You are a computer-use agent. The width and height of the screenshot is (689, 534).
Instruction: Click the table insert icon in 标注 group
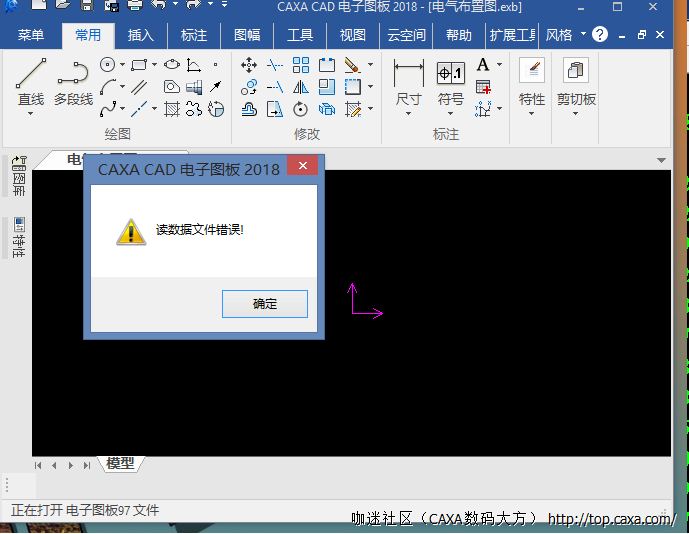click(483, 87)
